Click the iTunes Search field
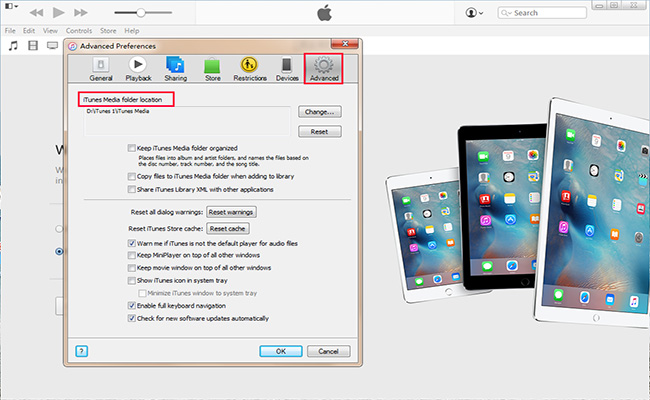Image resolution: width=650 pixels, height=400 pixels. coord(542,13)
